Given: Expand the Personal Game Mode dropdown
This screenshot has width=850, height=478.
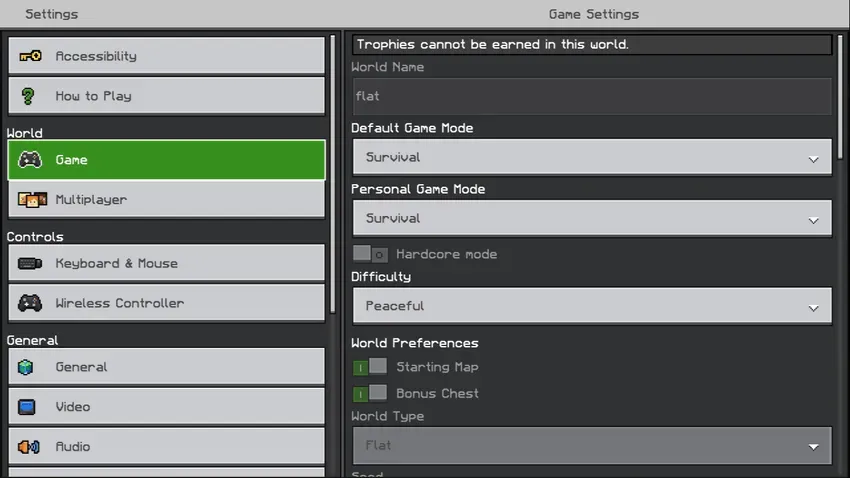Looking at the screenshot, I should pyautogui.click(x=592, y=218).
